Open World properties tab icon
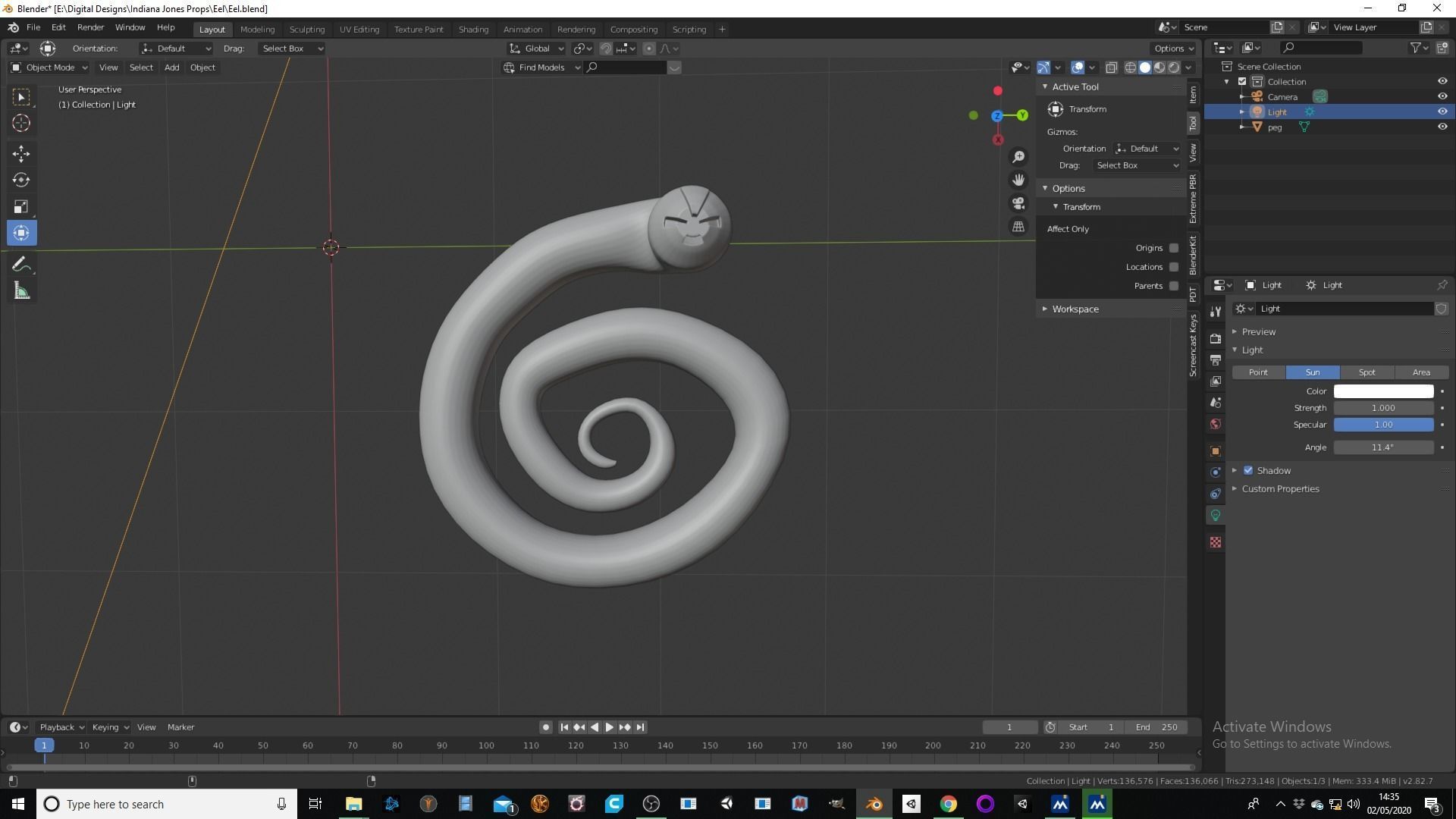The image size is (1456, 819). [1216, 424]
